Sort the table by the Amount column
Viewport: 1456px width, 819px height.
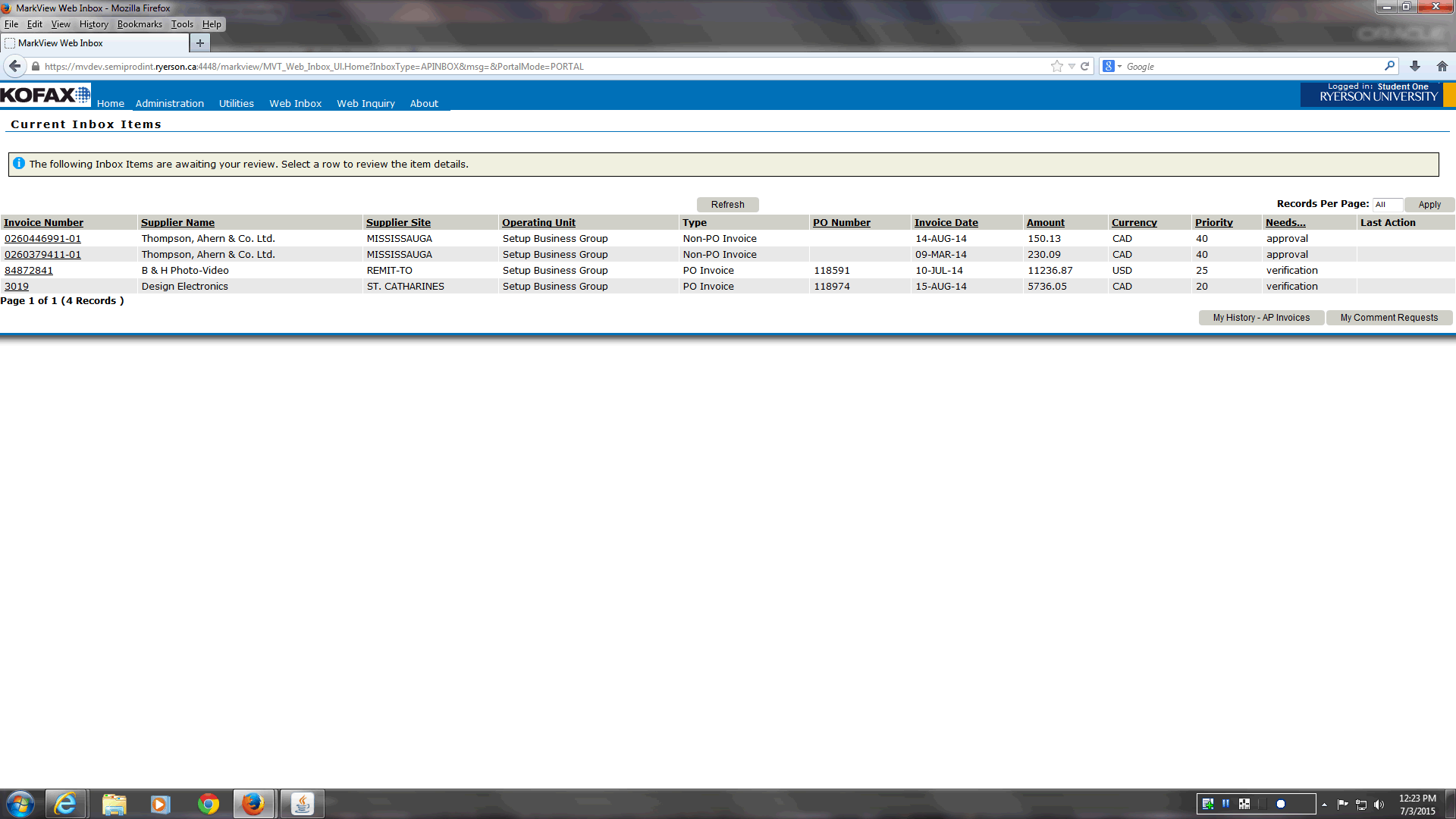(1045, 222)
